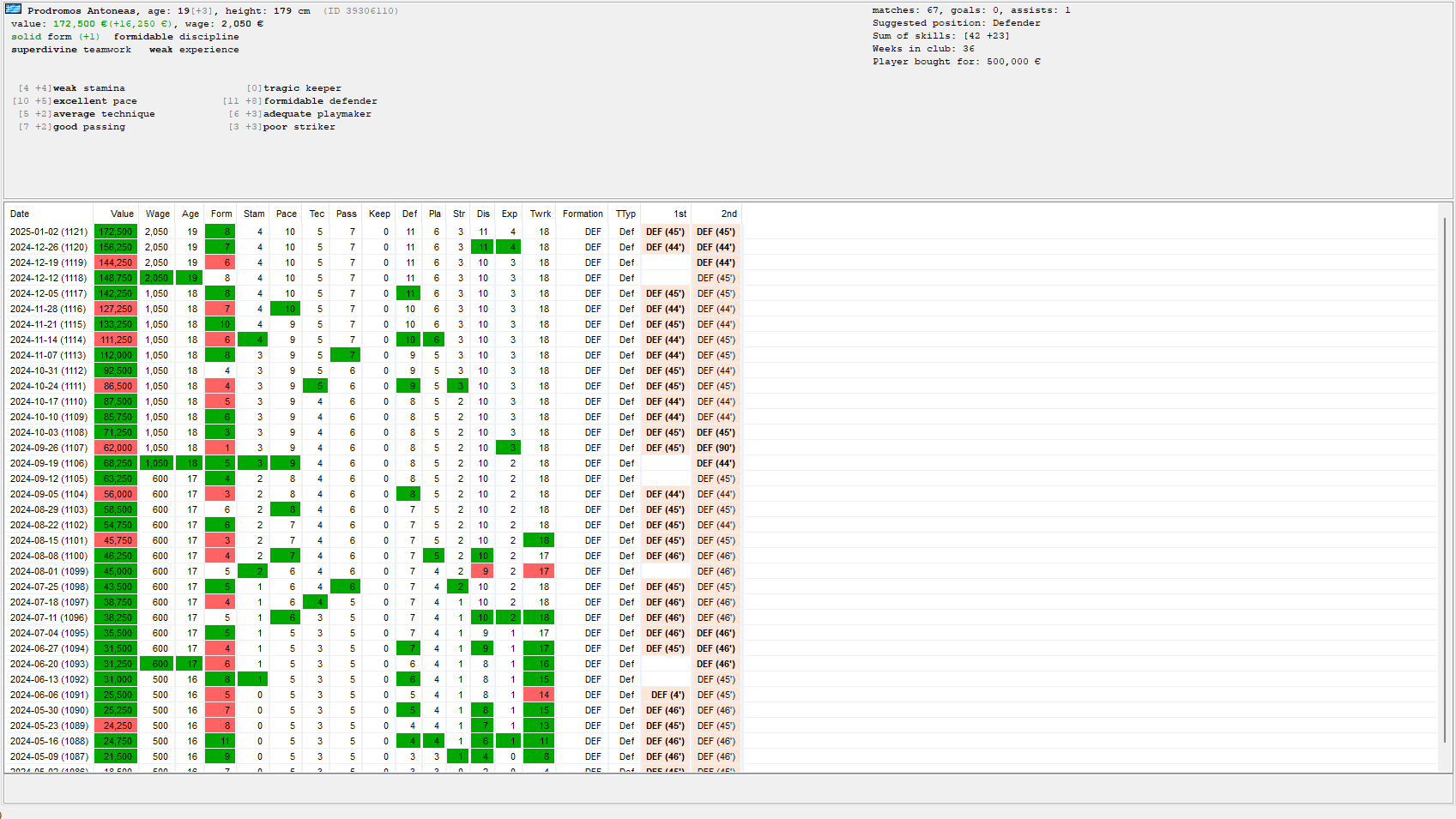Viewport: 1456px width, 819px height.
Task: Click the Dis column header
Action: pos(483,214)
